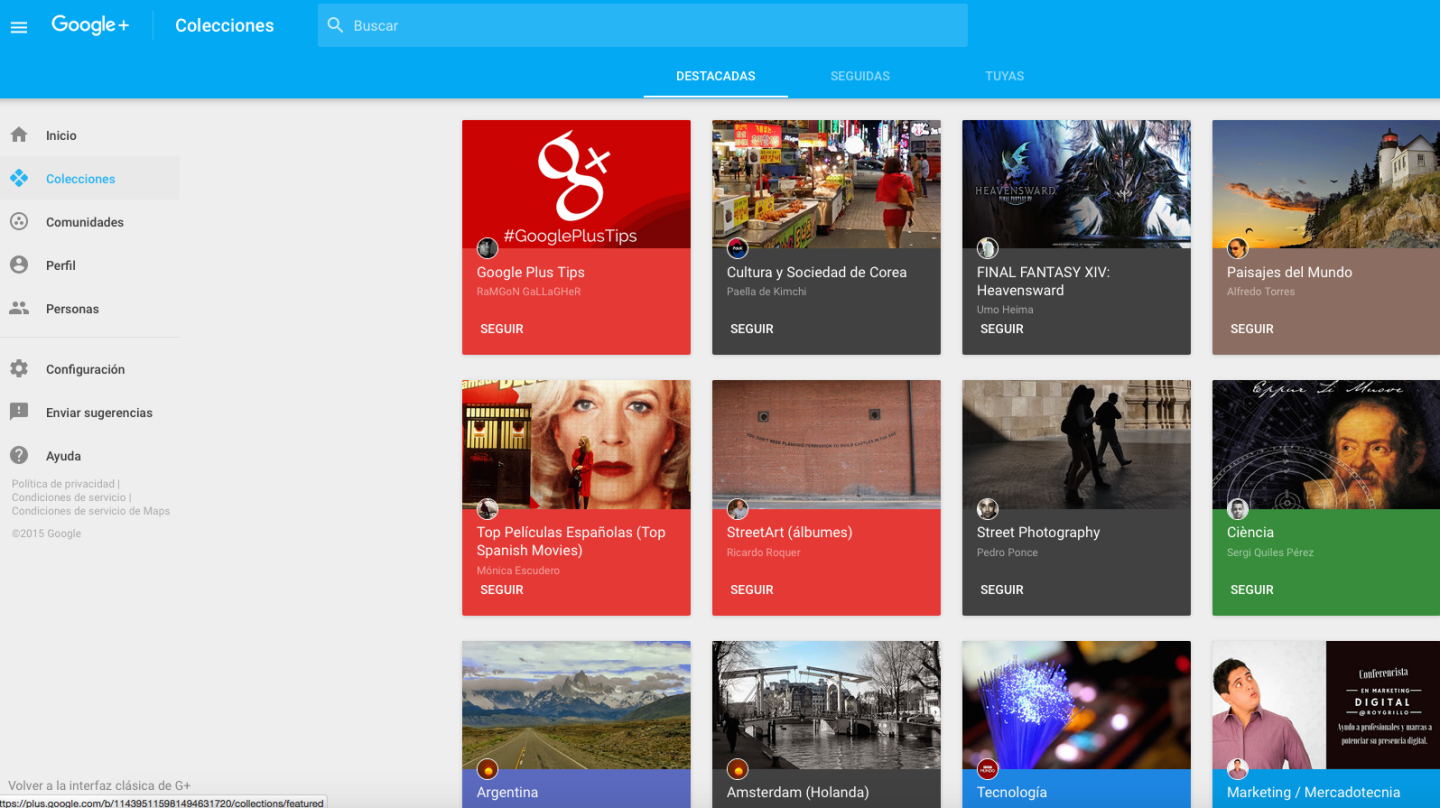
Task: Open the brick wall cover on StreetArt
Action: coord(826,445)
